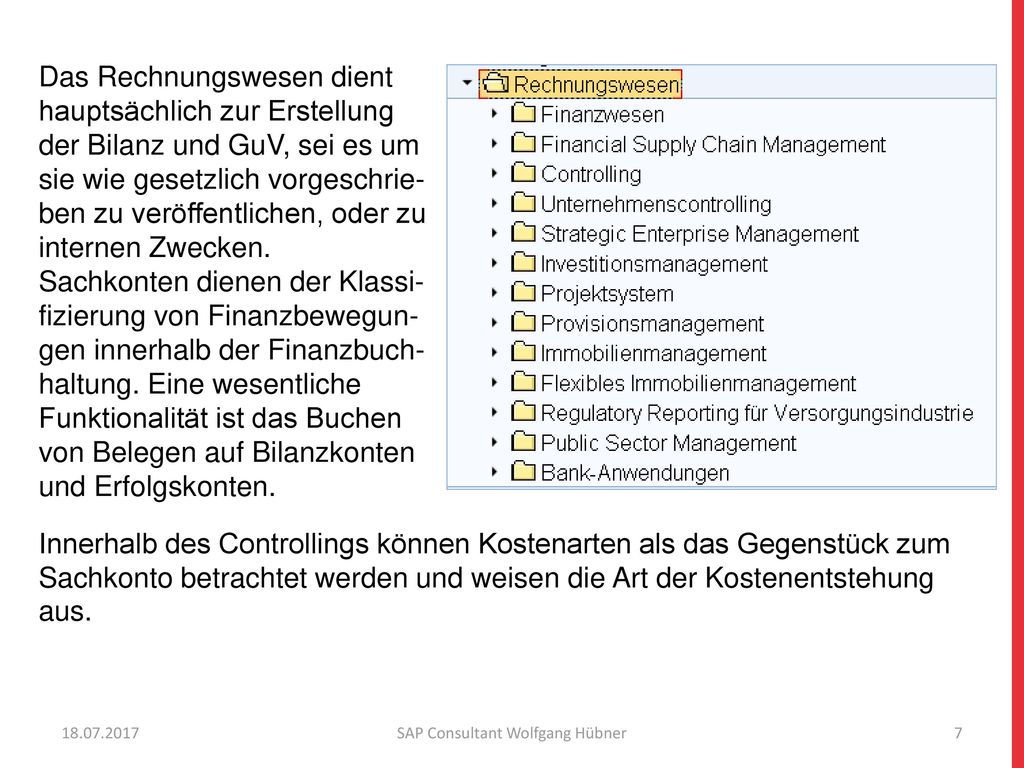Collapse the Rechnungswesen tree node arrow
Viewport: 1024px width, 768px height.
(x=466, y=83)
